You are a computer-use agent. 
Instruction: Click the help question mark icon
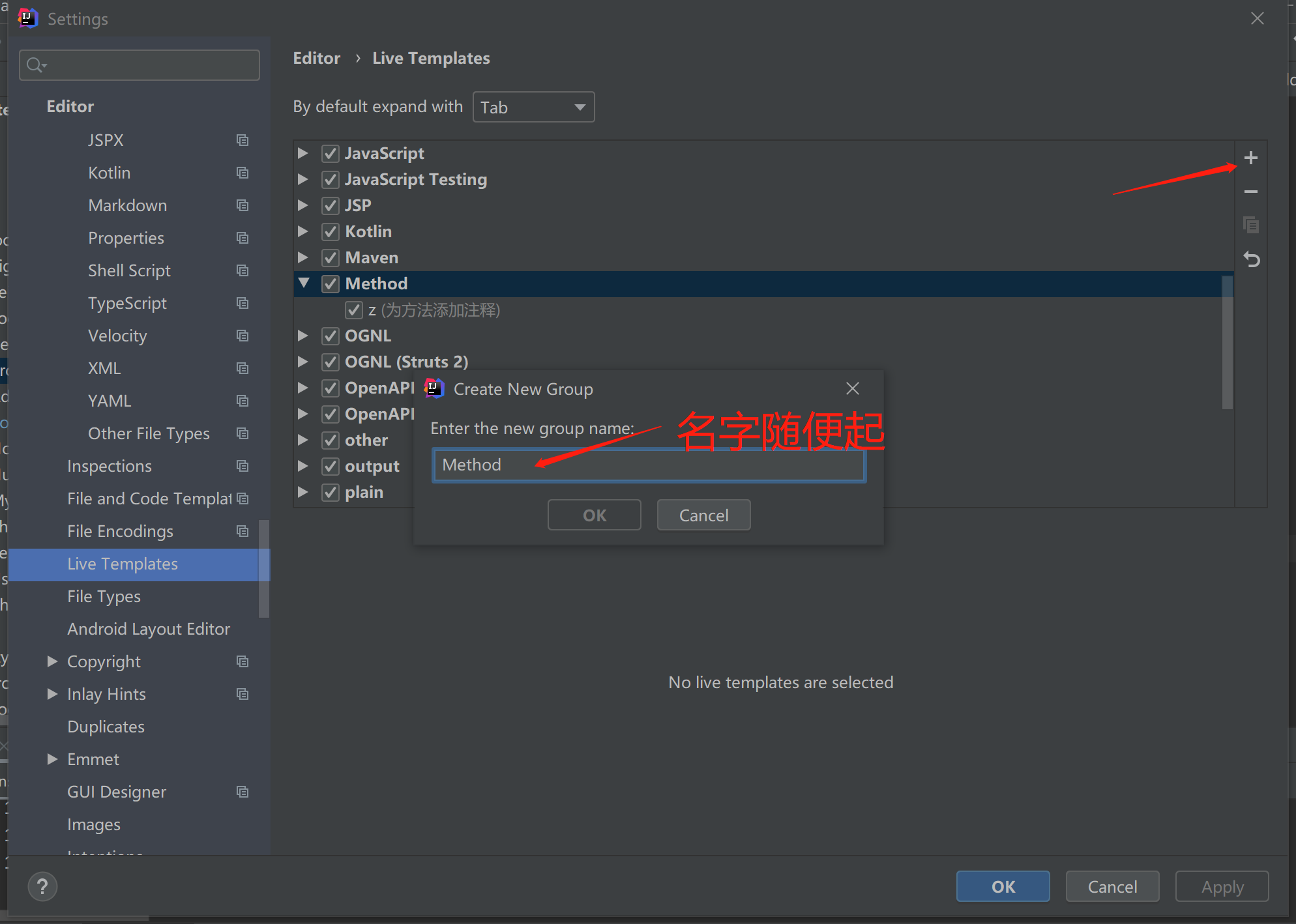point(42,886)
